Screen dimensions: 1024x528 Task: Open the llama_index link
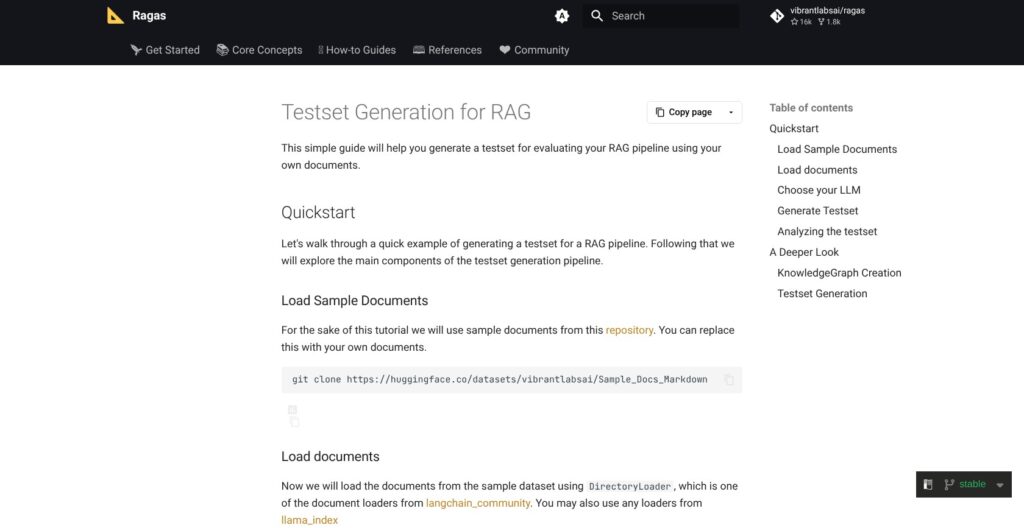310,520
